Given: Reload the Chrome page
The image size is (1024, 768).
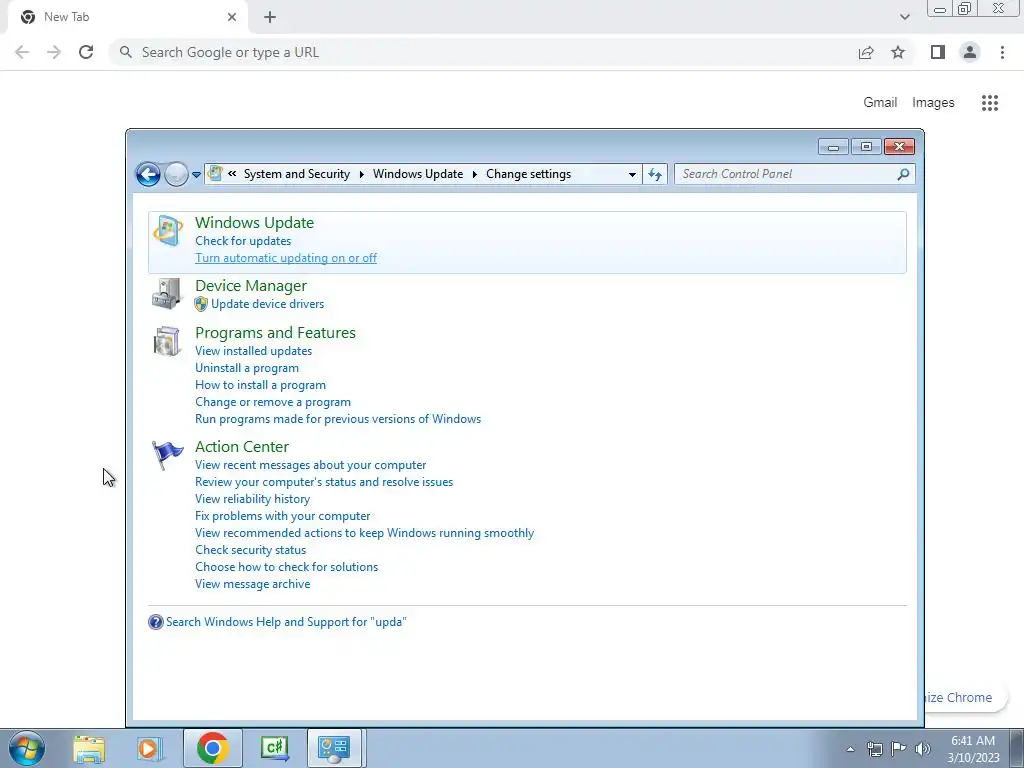Looking at the screenshot, I should [86, 52].
